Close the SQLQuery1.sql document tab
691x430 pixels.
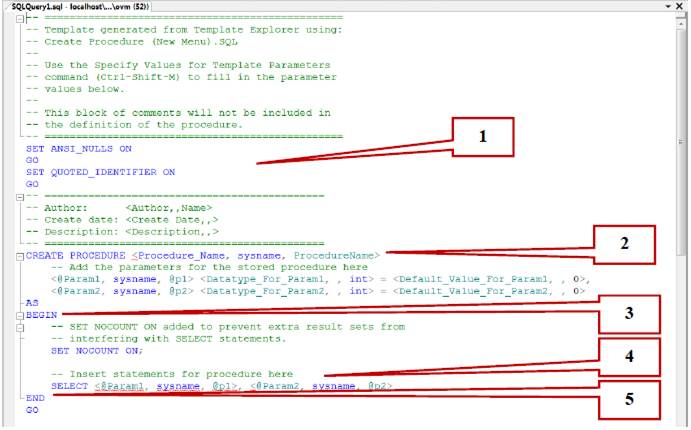coord(680,6)
